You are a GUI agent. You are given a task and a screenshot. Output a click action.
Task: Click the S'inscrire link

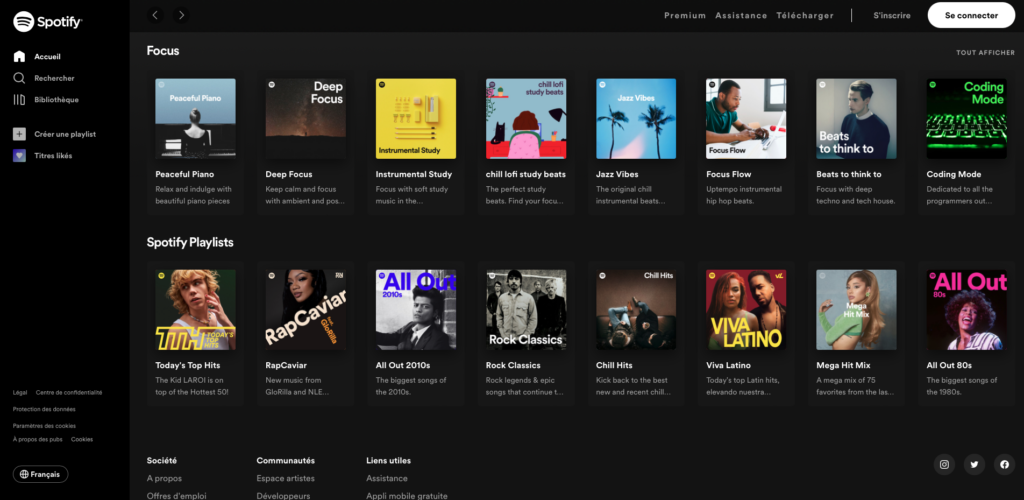892,16
